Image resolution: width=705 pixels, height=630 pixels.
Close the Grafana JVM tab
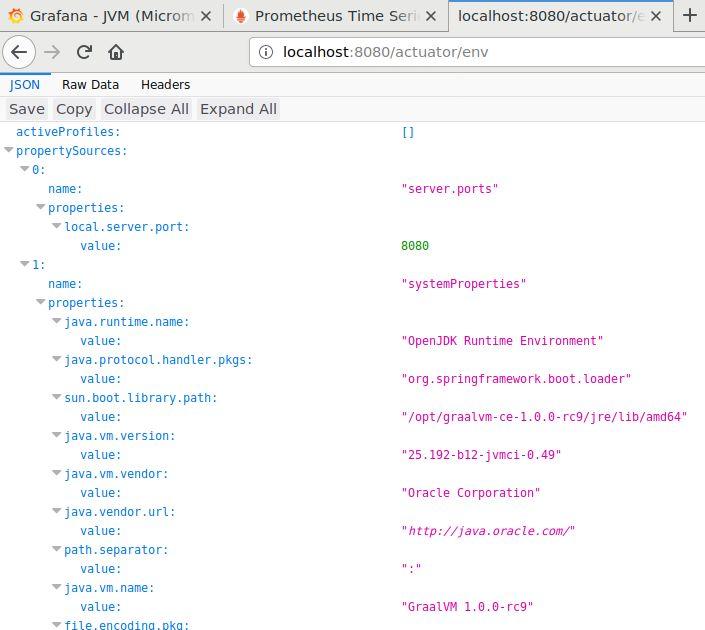pos(206,16)
